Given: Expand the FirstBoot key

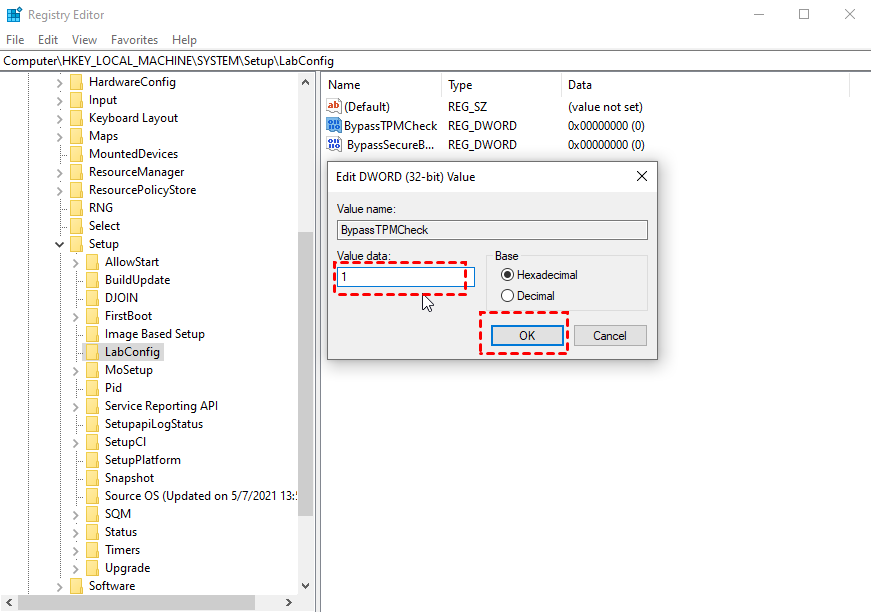Looking at the screenshot, I should point(76,317).
